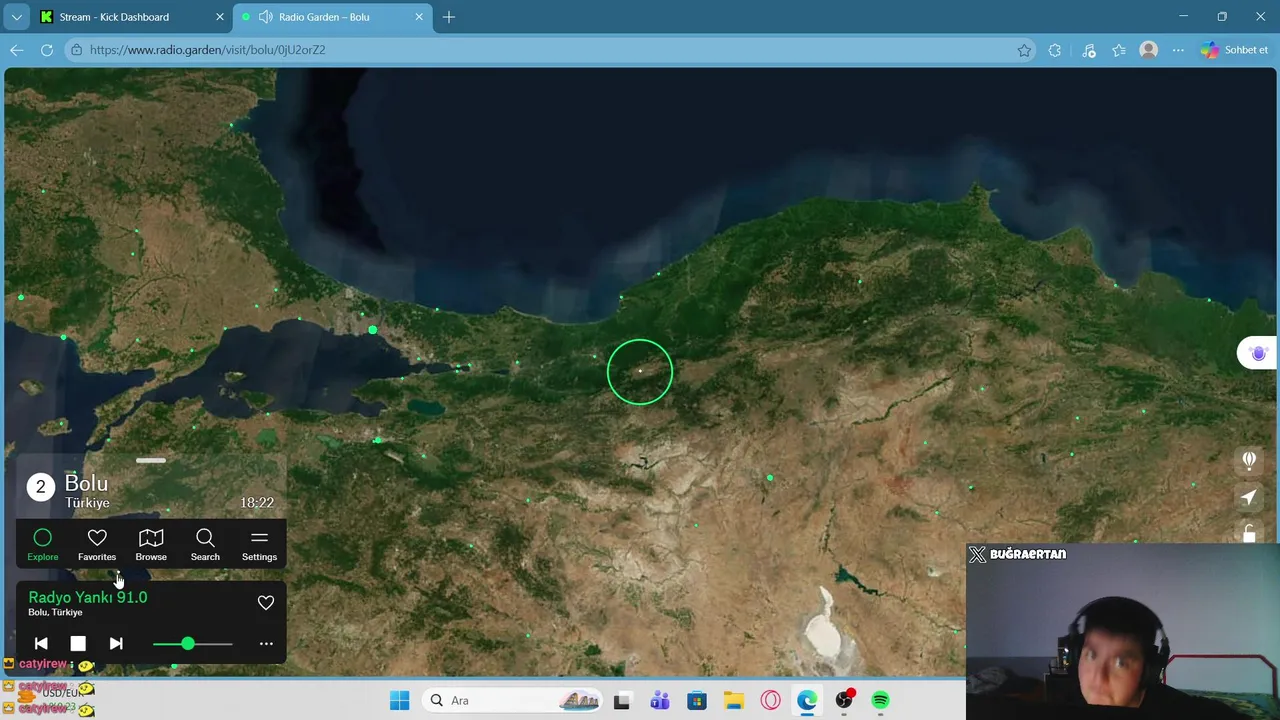The height and width of the screenshot is (720, 1280).
Task: Launch Opera browser from the taskbar
Action: 770,700
